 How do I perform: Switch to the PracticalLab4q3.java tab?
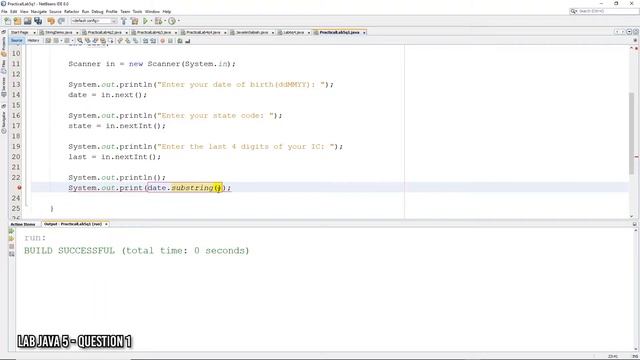(154, 32)
